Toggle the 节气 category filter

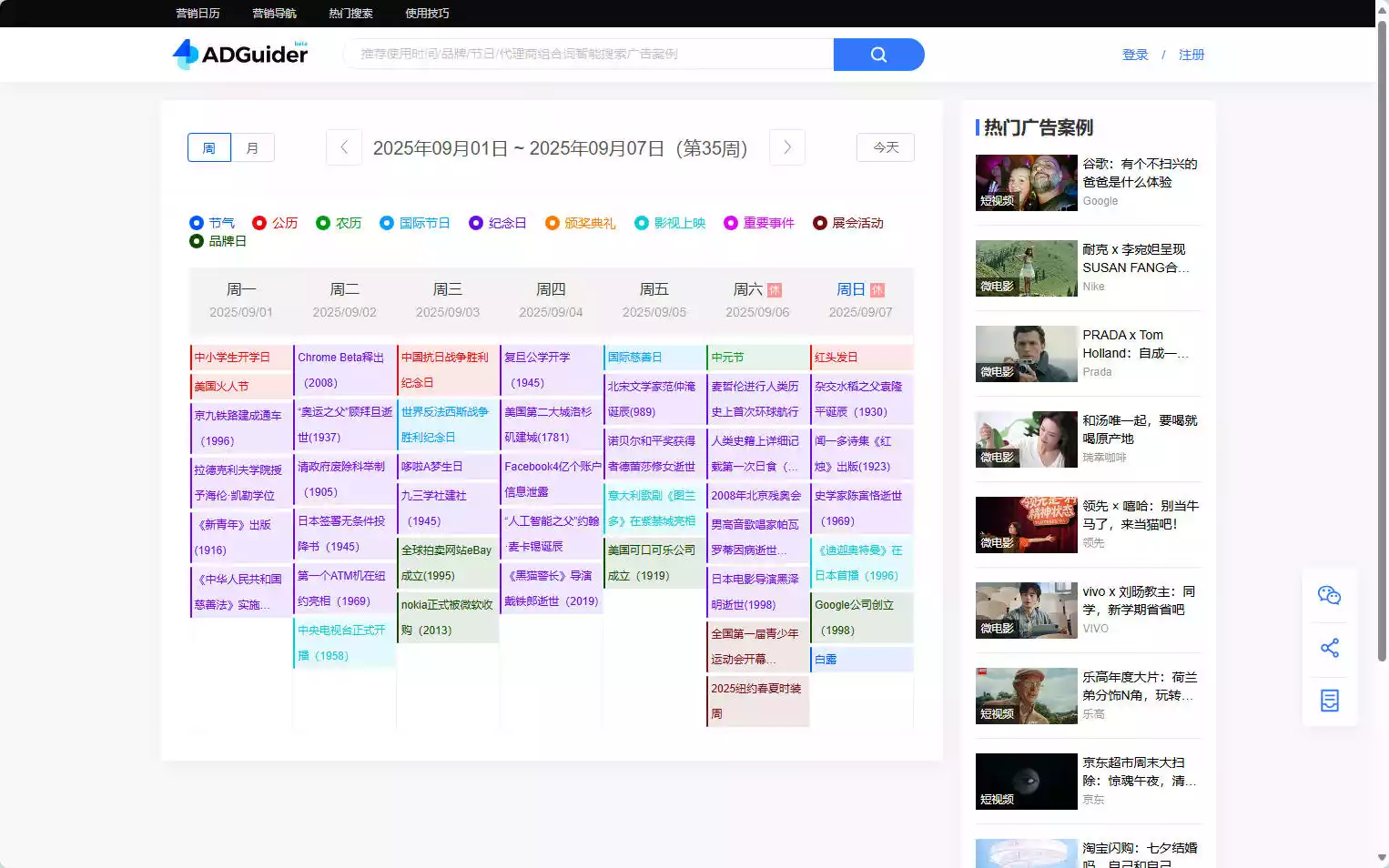point(212,223)
